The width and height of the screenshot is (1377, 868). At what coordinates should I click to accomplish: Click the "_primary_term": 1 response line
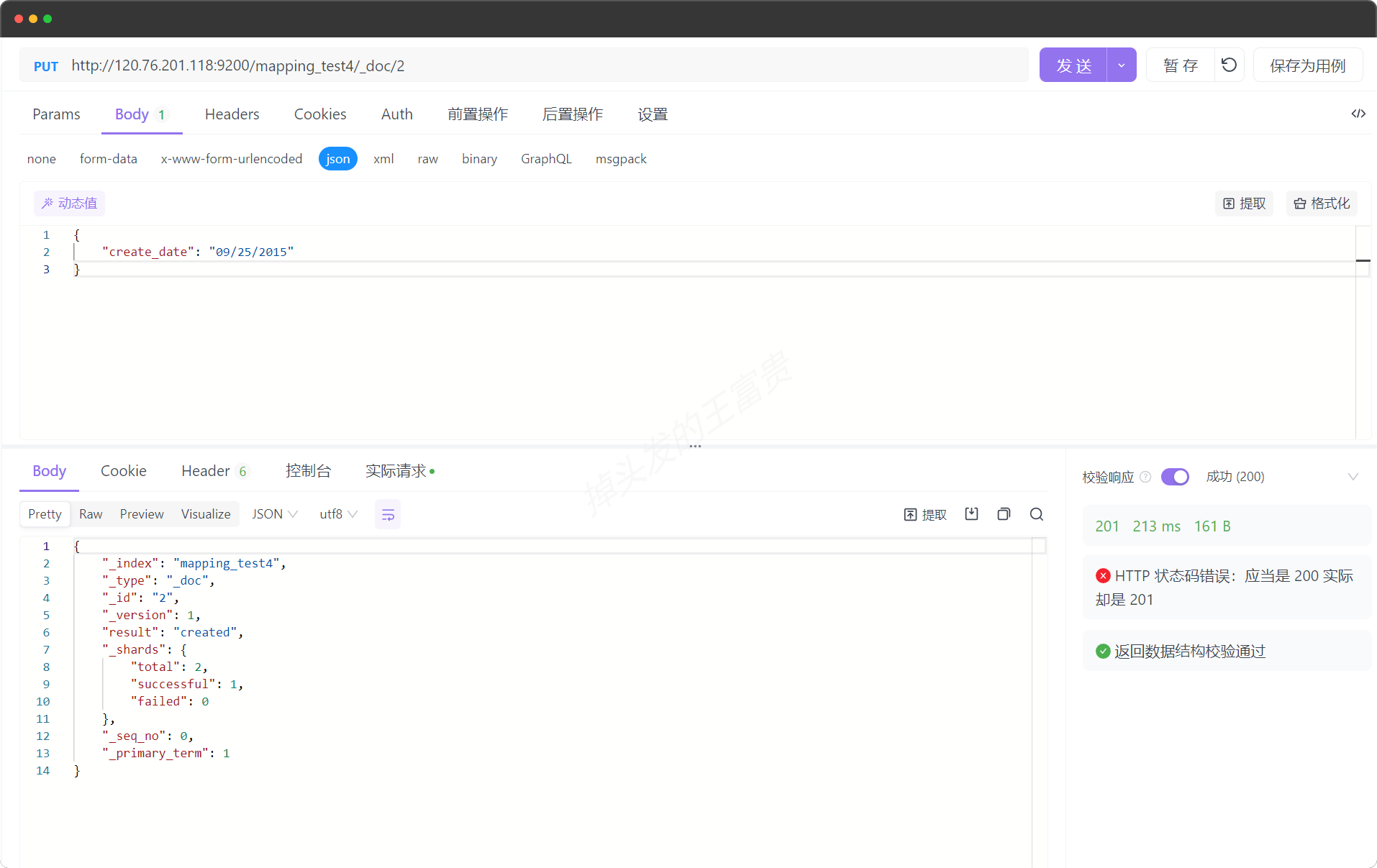(x=165, y=753)
